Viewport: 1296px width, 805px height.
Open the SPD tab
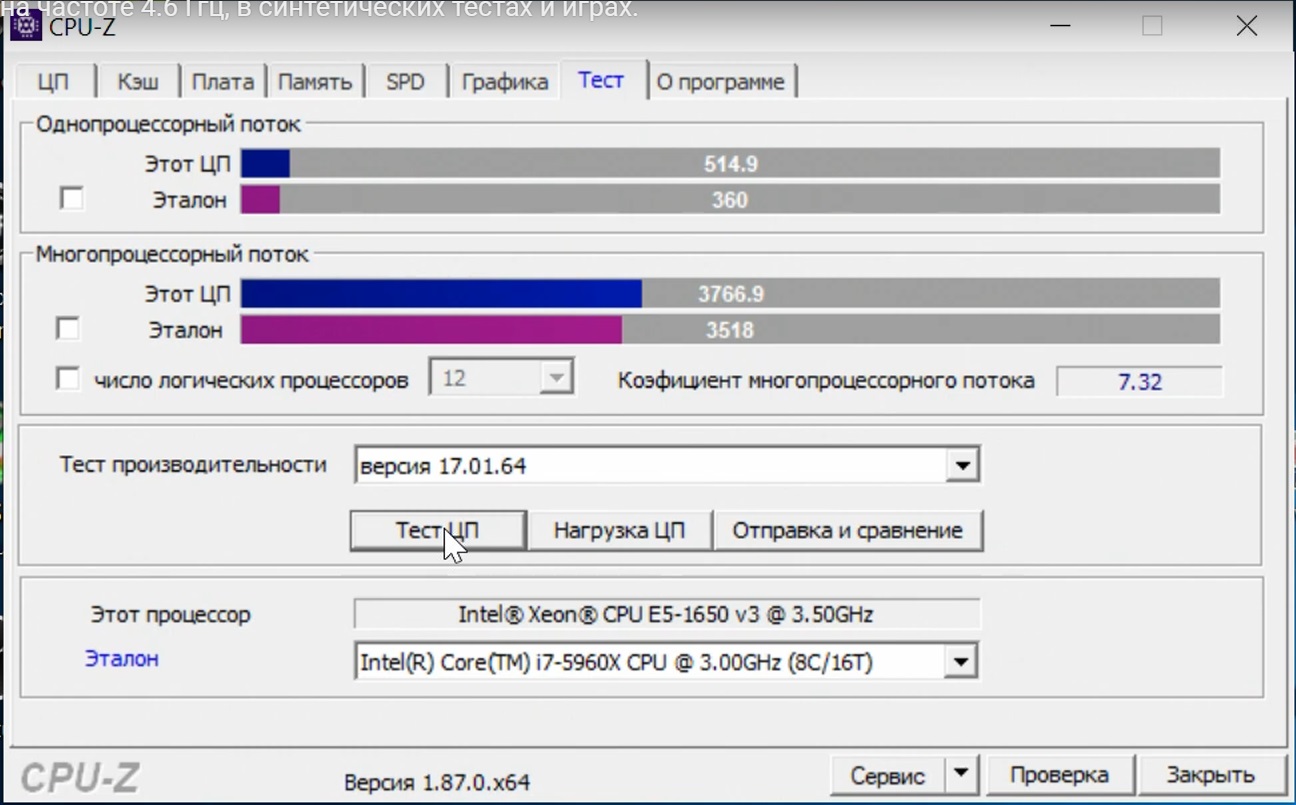pyautogui.click(x=406, y=82)
